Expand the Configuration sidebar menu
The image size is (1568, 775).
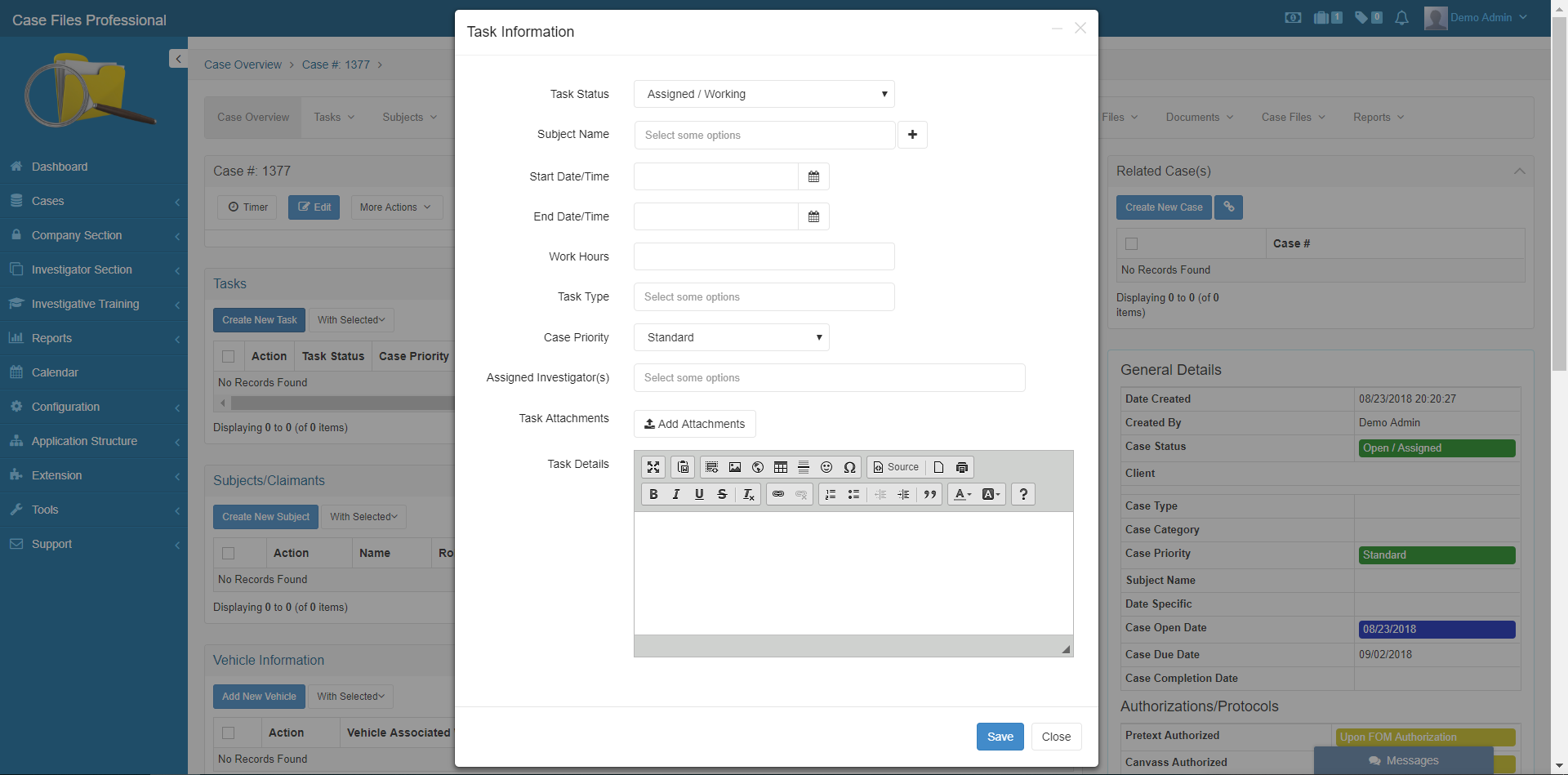point(94,407)
